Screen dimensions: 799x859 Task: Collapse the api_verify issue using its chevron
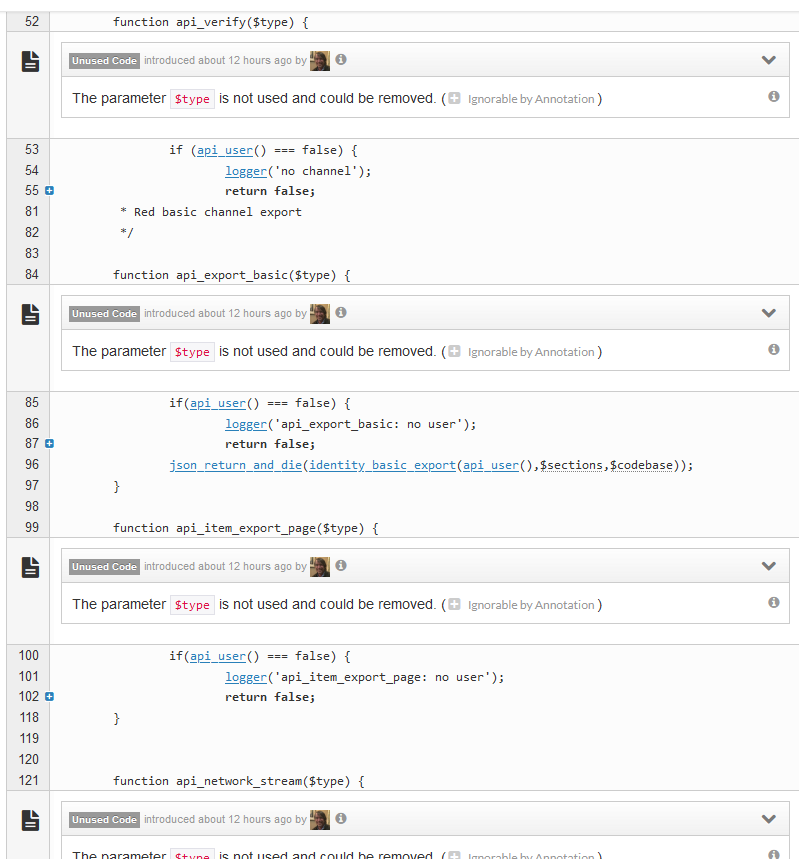(x=768, y=60)
